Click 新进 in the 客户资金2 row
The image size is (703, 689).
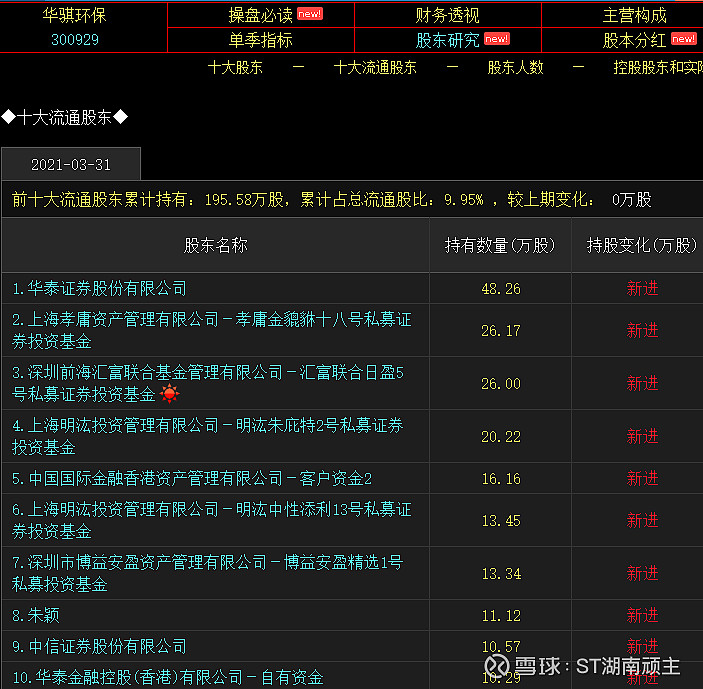[x=642, y=478]
